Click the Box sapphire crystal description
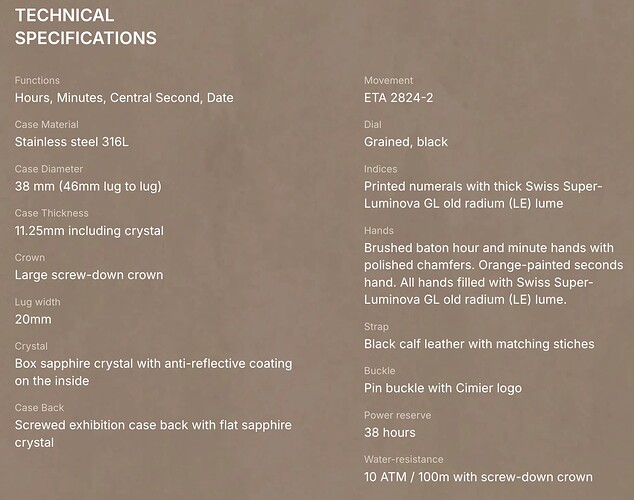Image resolution: width=634 pixels, height=500 pixels. pyautogui.click(x=152, y=372)
